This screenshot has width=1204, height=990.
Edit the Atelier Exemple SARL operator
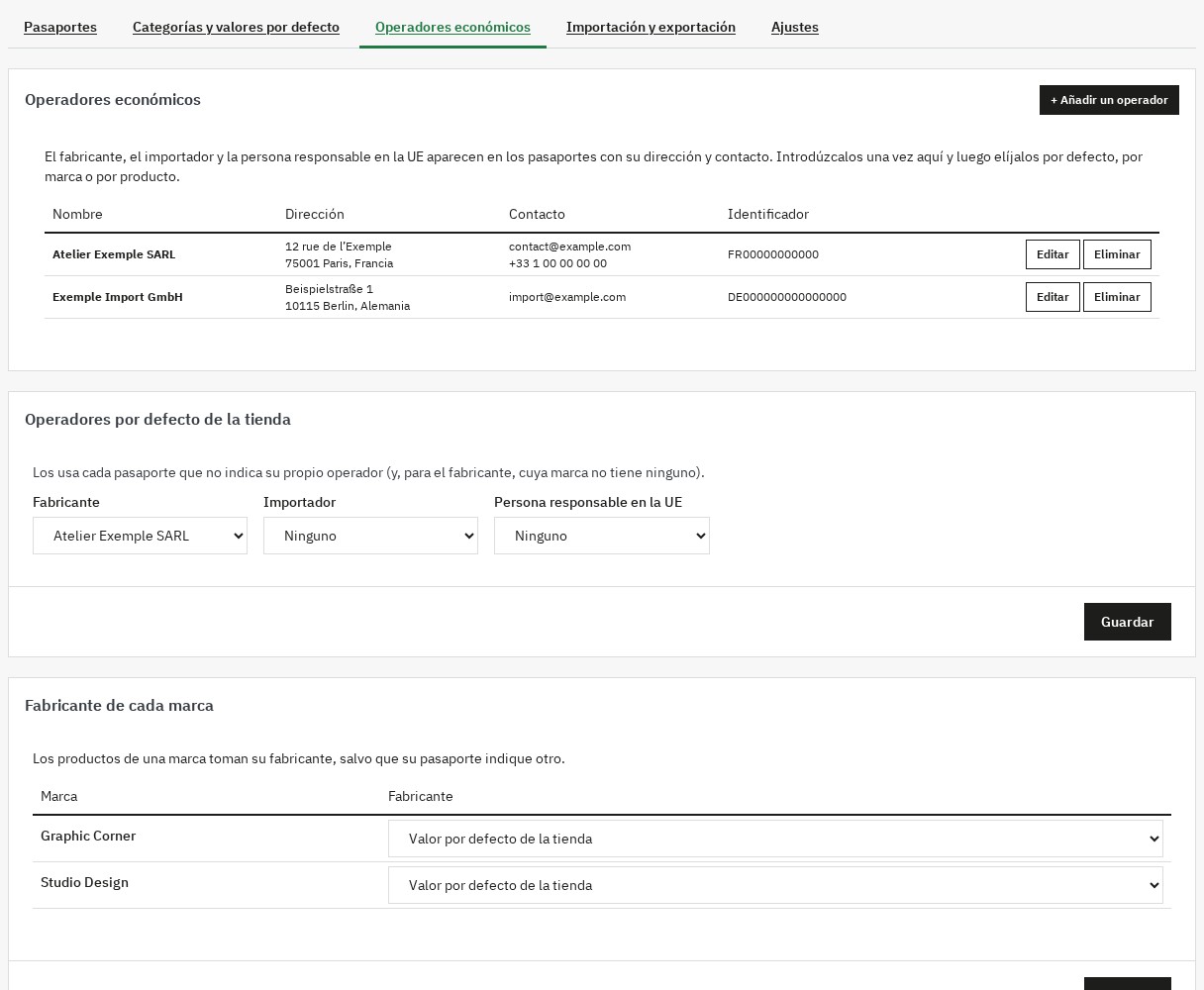[1053, 254]
